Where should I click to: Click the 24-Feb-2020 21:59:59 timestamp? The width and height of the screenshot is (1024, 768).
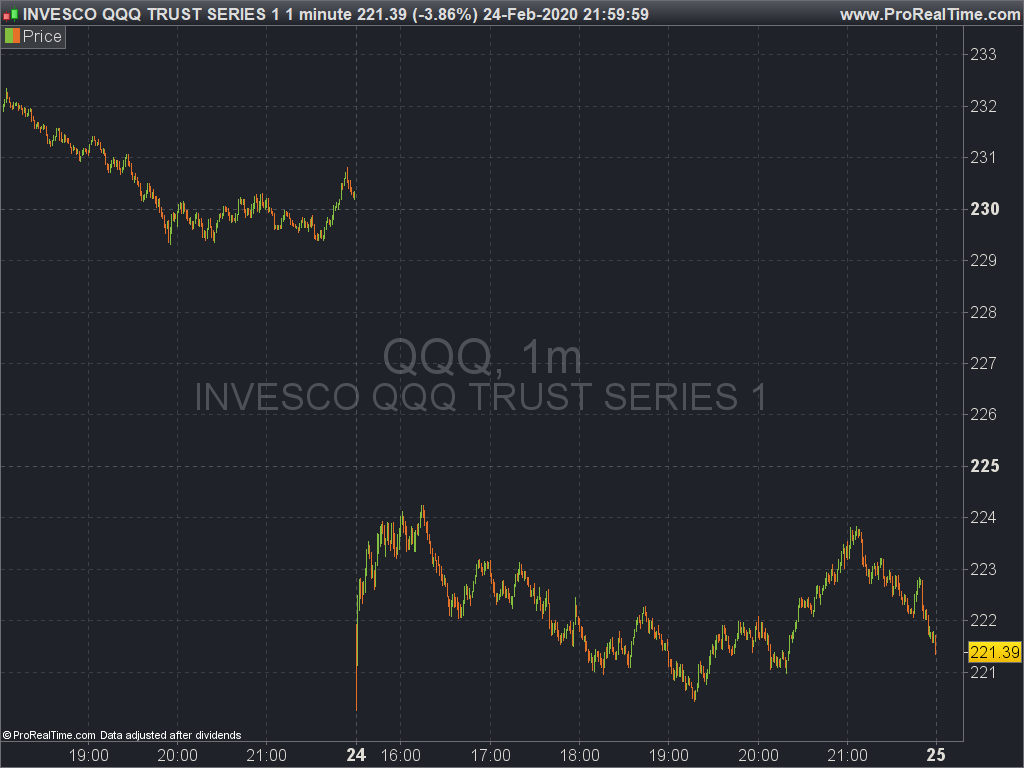566,14
